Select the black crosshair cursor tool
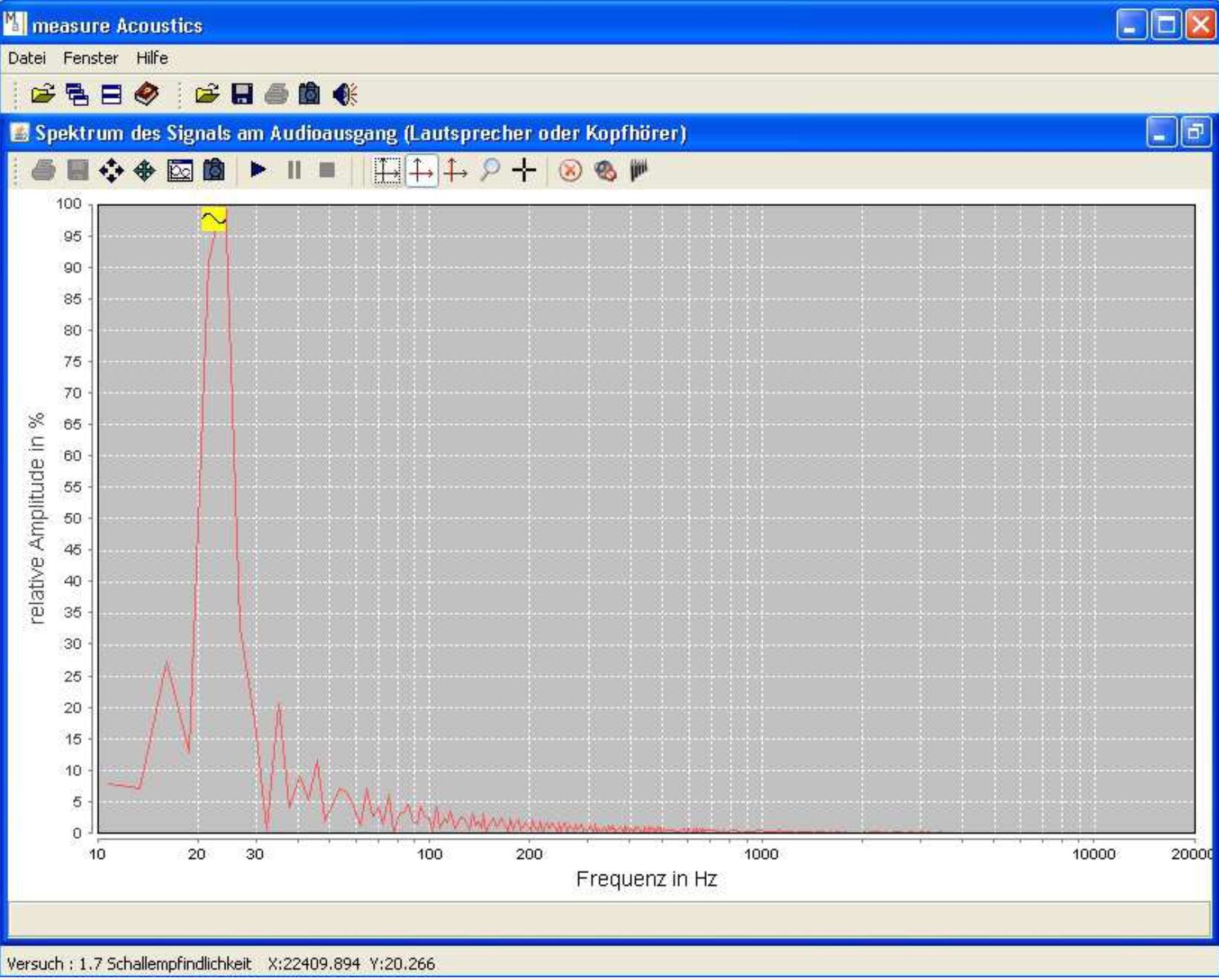Viewport: 1219px width, 980px height. [524, 170]
